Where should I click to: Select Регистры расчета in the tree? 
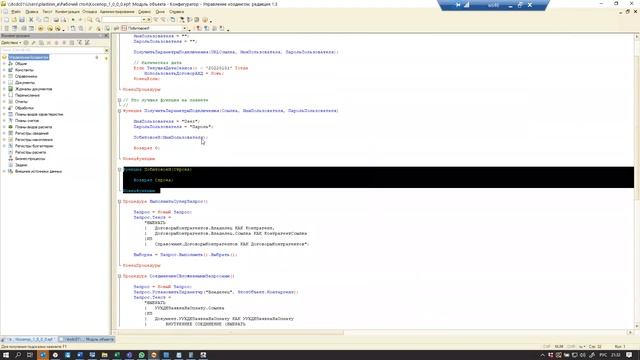click(x=31, y=152)
